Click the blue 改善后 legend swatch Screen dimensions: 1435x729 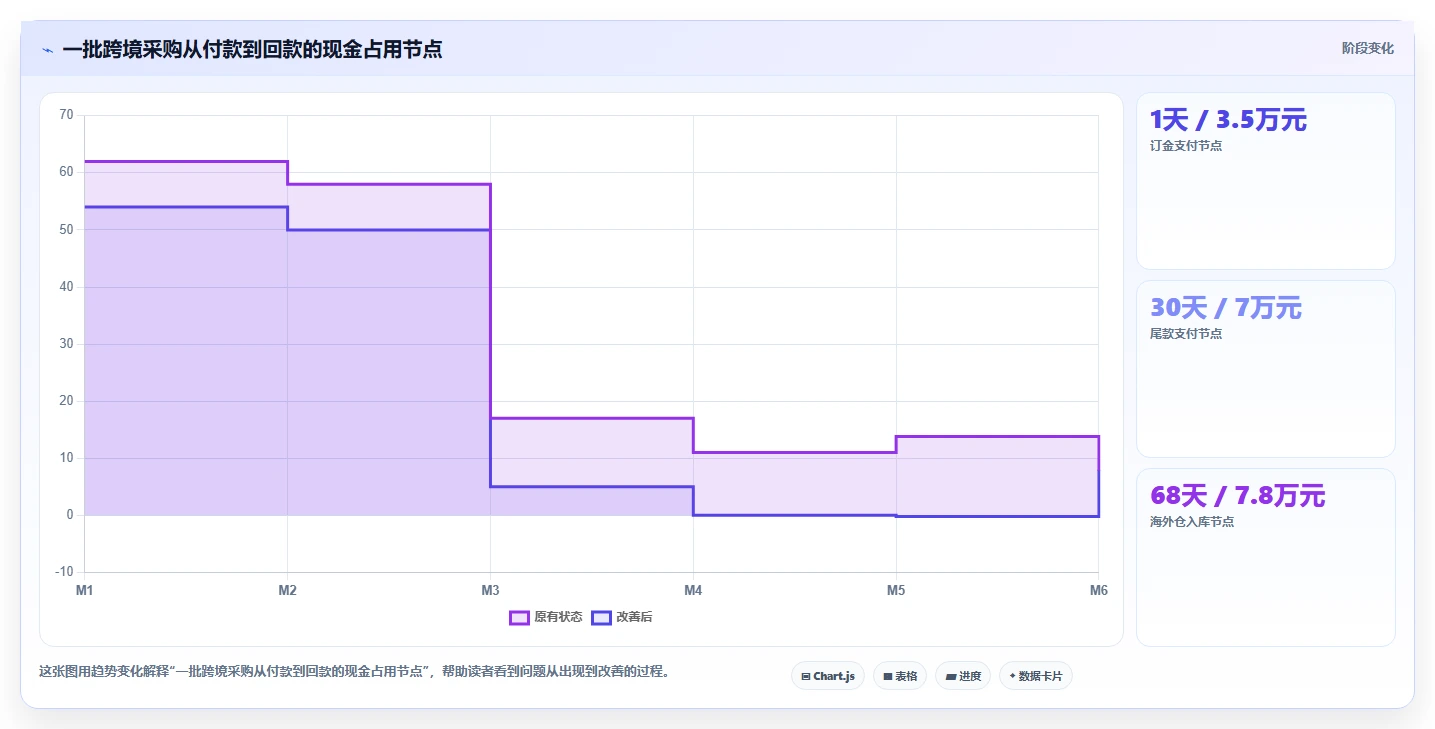(601, 617)
